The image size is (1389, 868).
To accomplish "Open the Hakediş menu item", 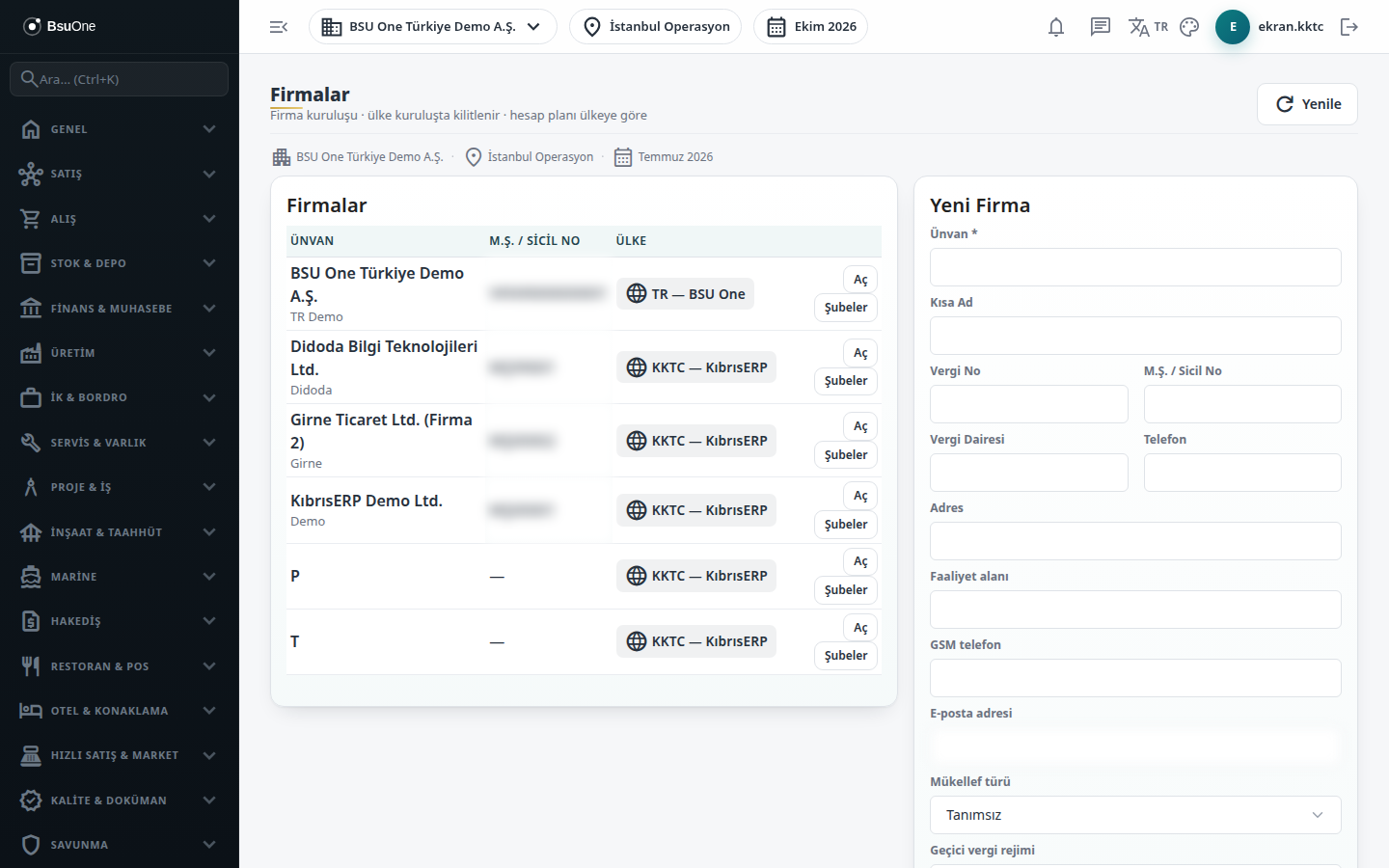I will pos(120,621).
